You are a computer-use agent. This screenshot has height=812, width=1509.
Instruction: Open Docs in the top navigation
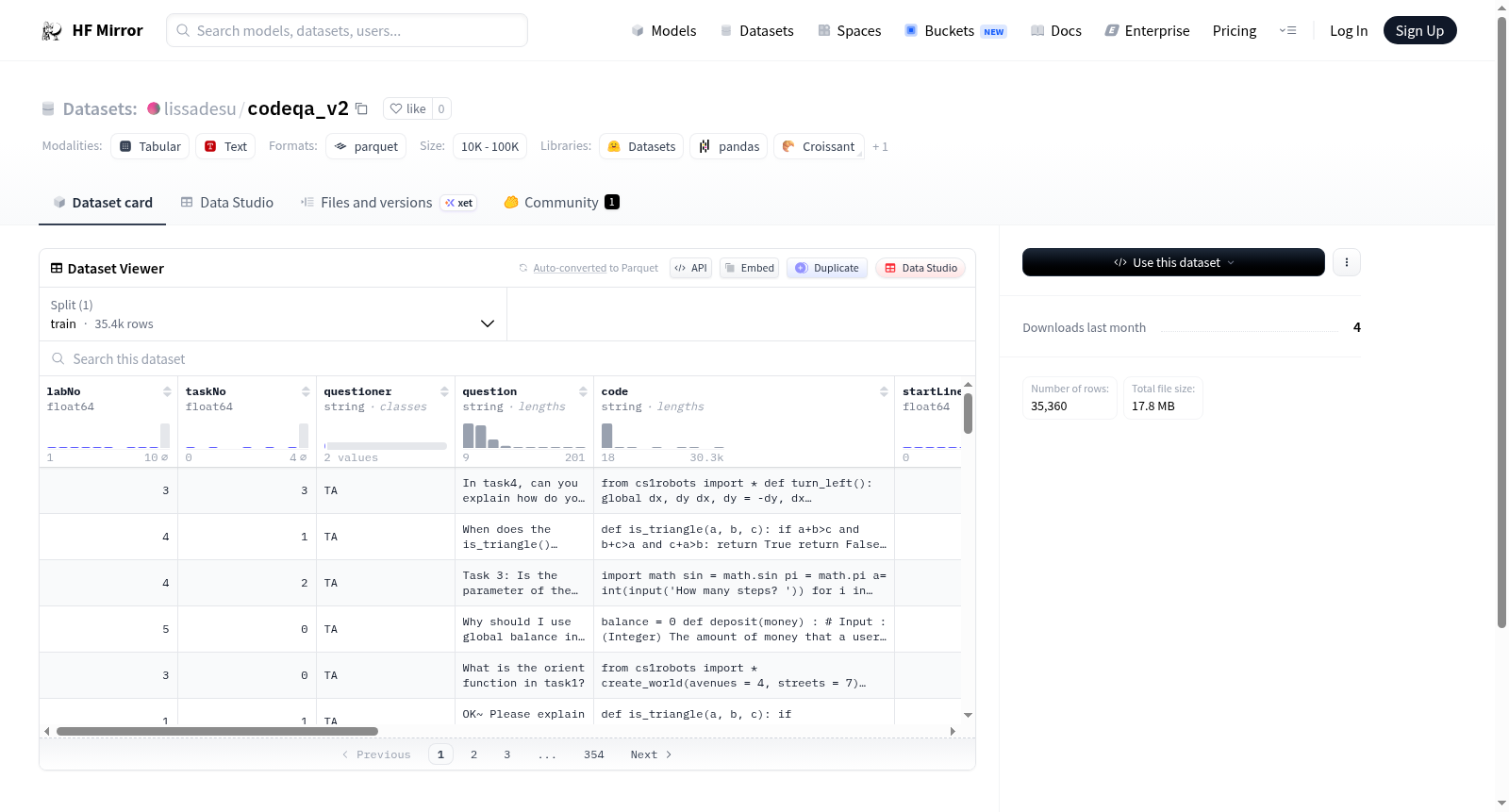tap(1056, 31)
